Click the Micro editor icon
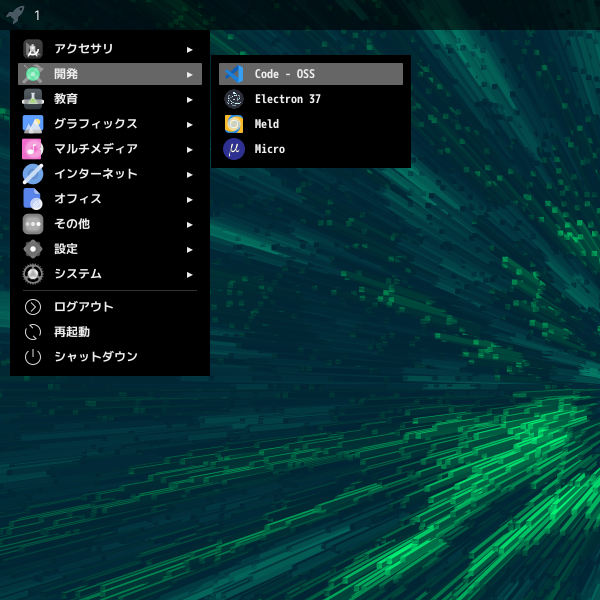The height and width of the screenshot is (600, 600). (x=234, y=149)
